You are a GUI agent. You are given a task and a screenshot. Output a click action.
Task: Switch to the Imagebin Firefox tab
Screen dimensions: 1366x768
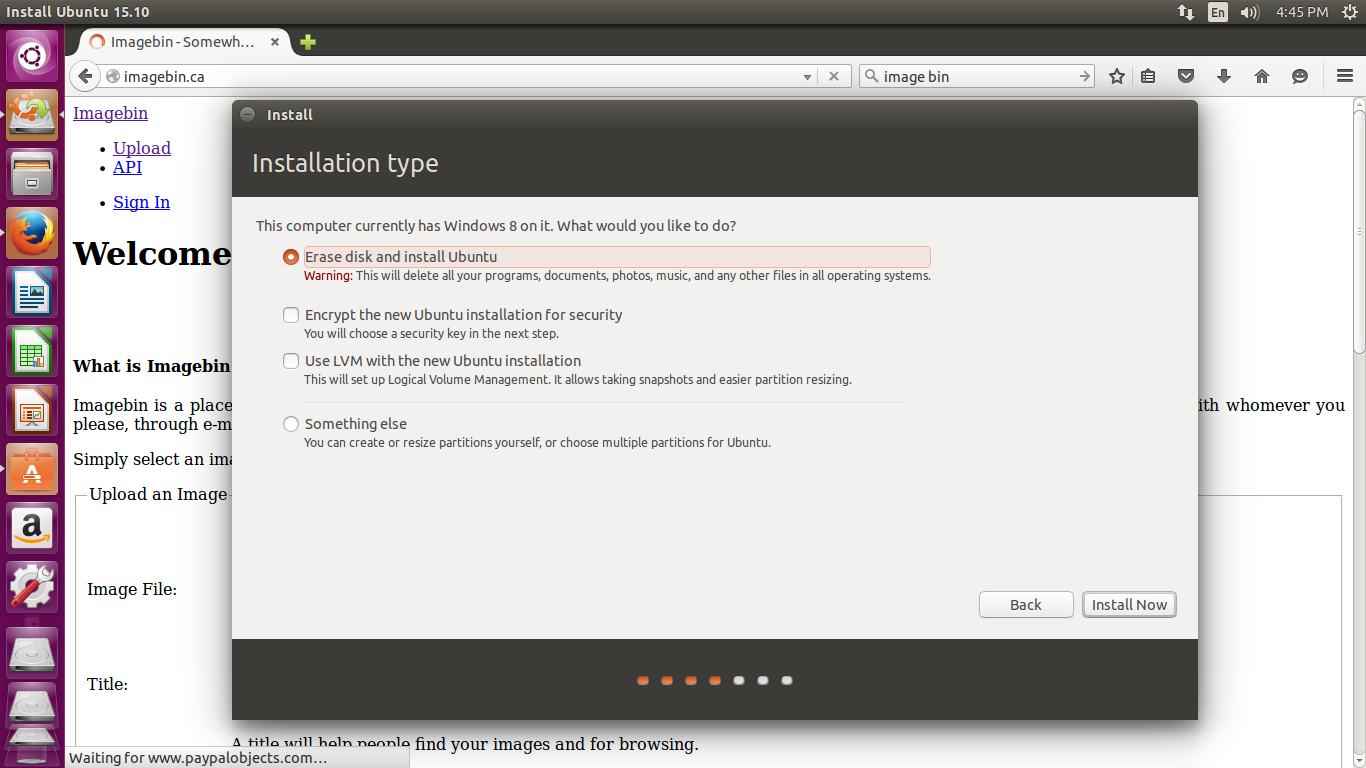pos(181,42)
